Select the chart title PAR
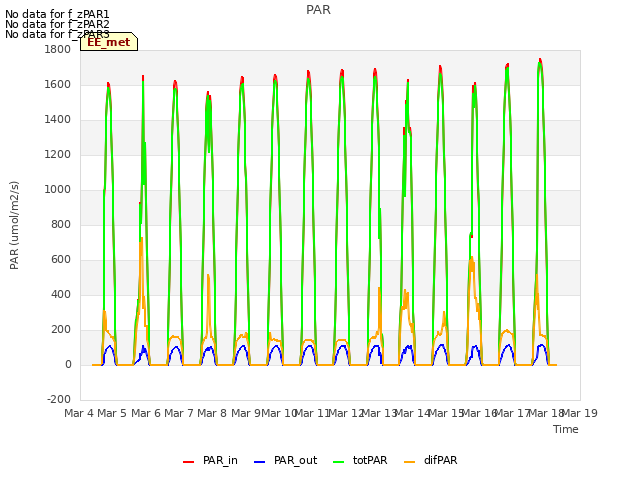This screenshot has height=480, width=640. [x=318, y=10]
